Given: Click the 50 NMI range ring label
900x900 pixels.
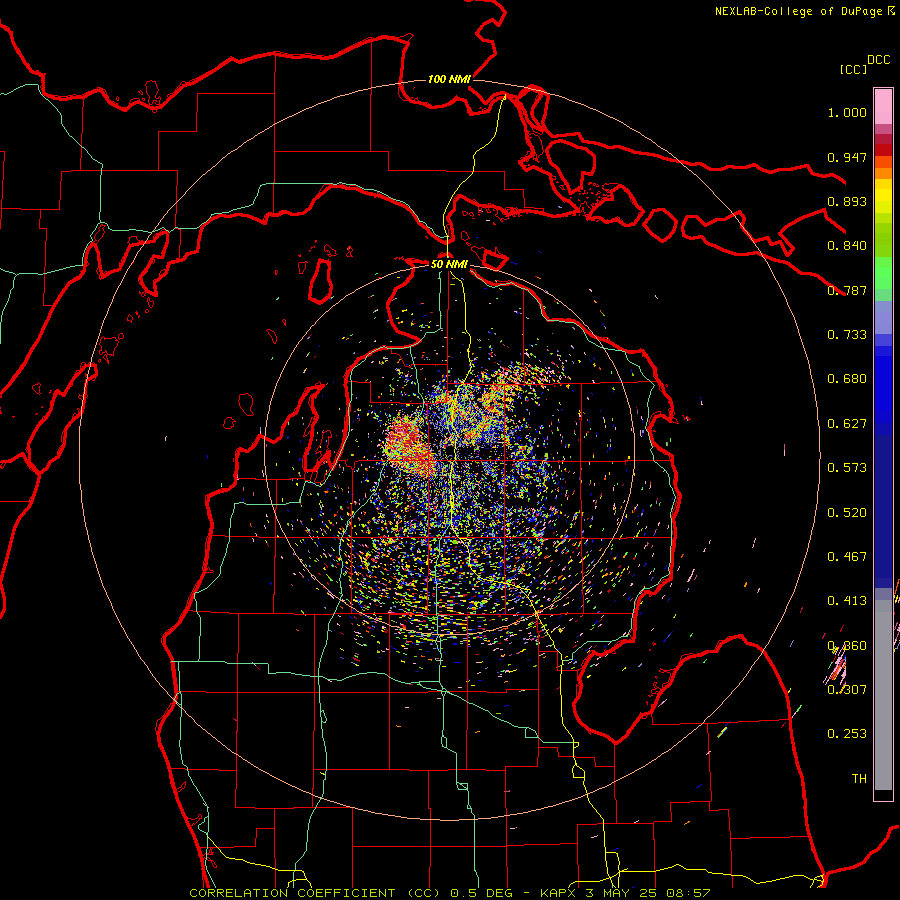Looking at the screenshot, I should pyautogui.click(x=449, y=264).
